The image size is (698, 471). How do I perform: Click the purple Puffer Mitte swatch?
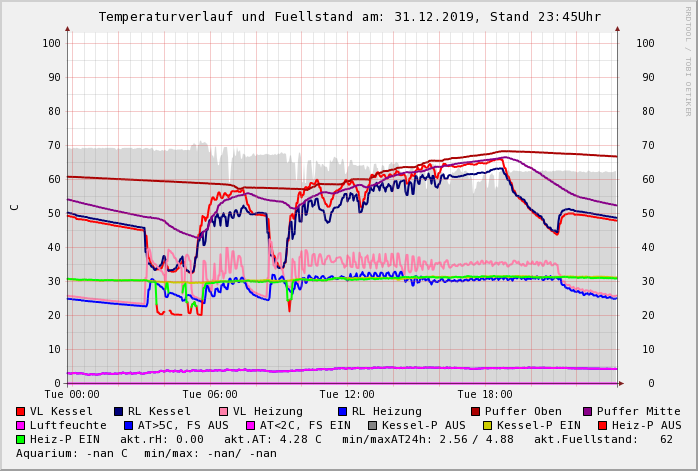pyautogui.click(x=587, y=411)
